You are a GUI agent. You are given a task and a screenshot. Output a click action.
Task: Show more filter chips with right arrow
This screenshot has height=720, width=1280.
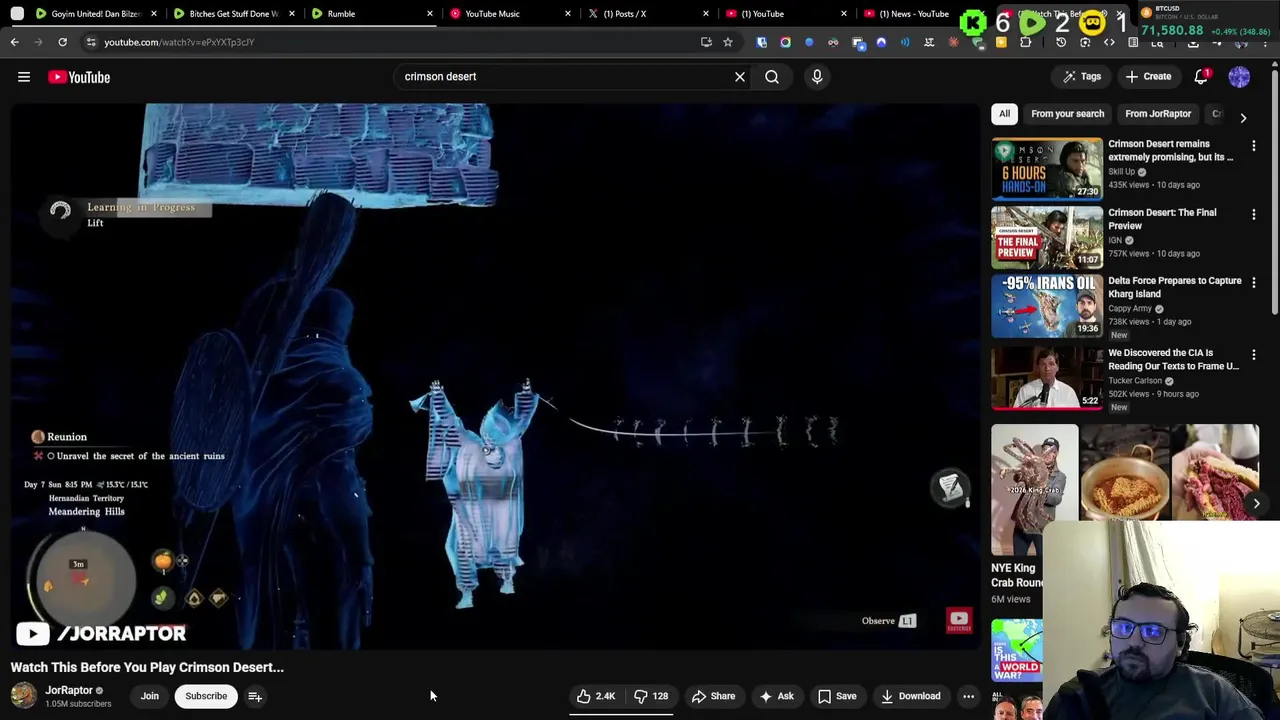(1243, 117)
